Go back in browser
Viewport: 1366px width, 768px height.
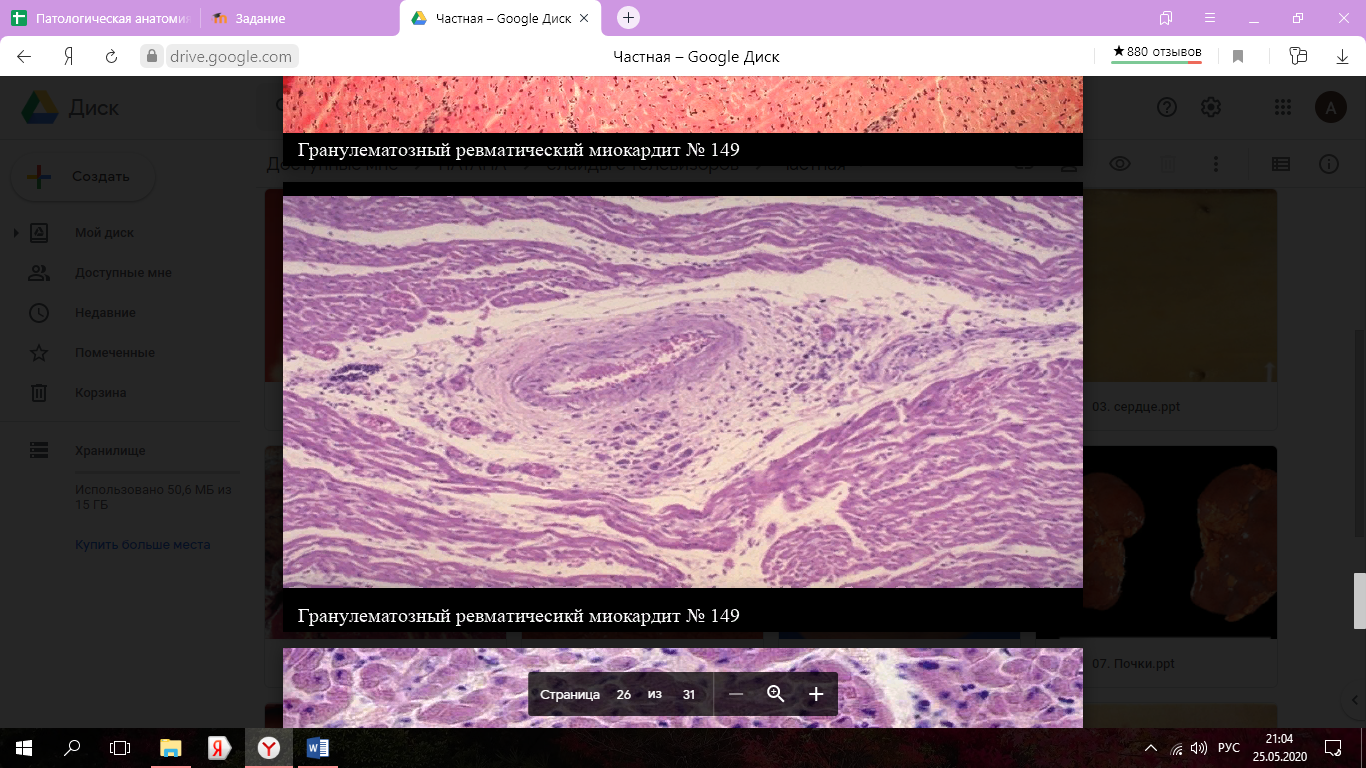pos(24,57)
